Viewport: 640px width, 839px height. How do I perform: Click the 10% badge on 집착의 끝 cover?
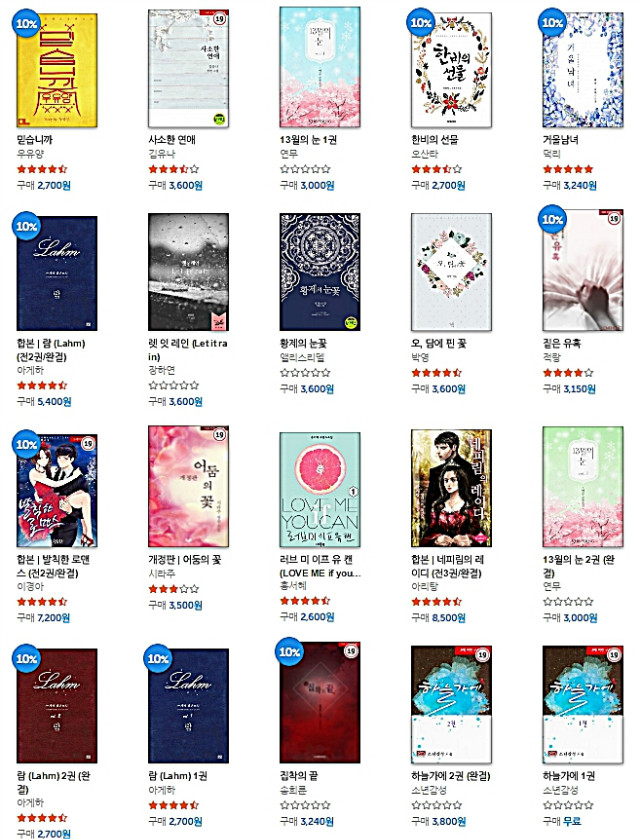pyautogui.click(x=289, y=652)
